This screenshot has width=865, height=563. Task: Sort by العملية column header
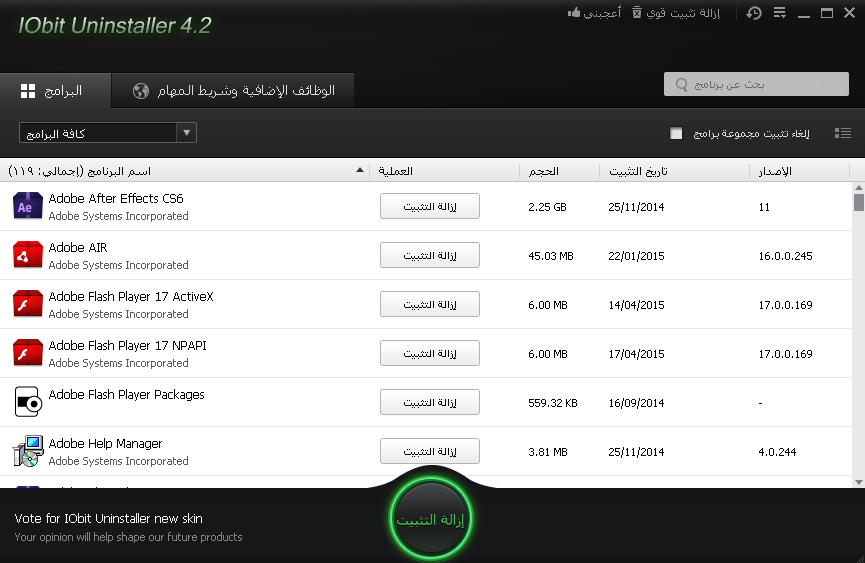396,171
